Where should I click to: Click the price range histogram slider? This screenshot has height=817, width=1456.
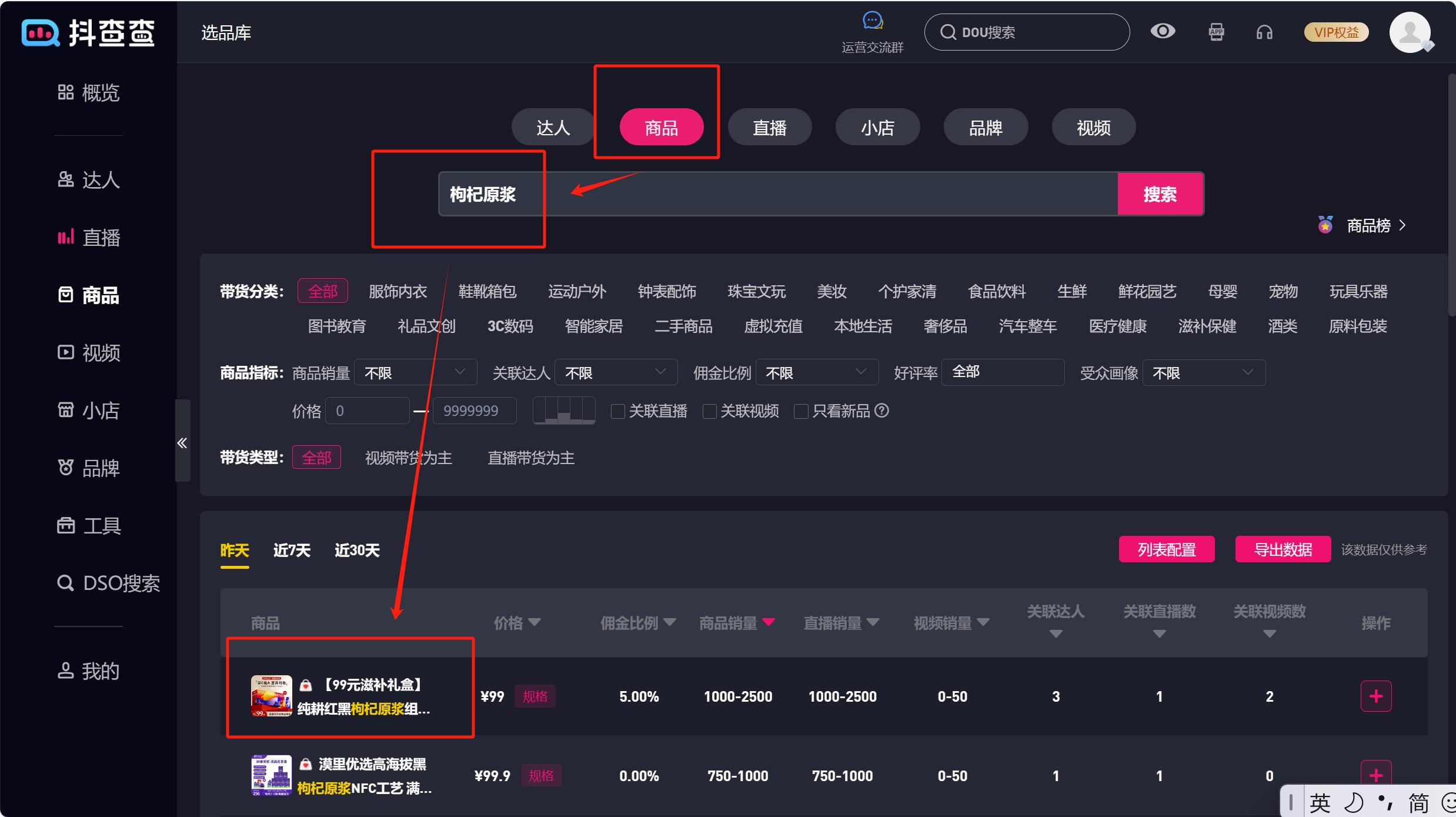tap(563, 411)
